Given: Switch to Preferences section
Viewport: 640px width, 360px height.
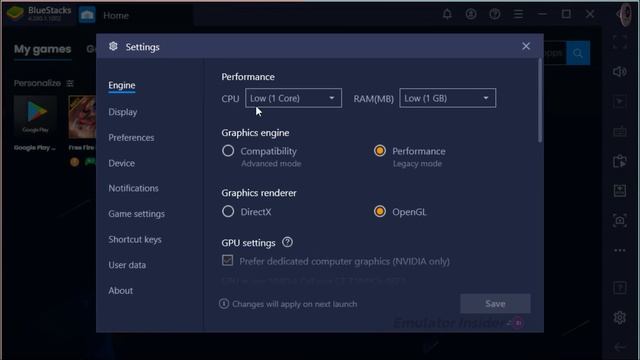Looking at the screenshot, I should pos(131,138).
